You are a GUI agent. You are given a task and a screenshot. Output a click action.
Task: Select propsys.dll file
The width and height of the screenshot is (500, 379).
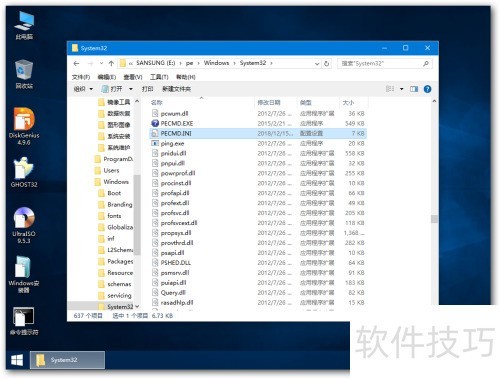click(x=176, y=233)
